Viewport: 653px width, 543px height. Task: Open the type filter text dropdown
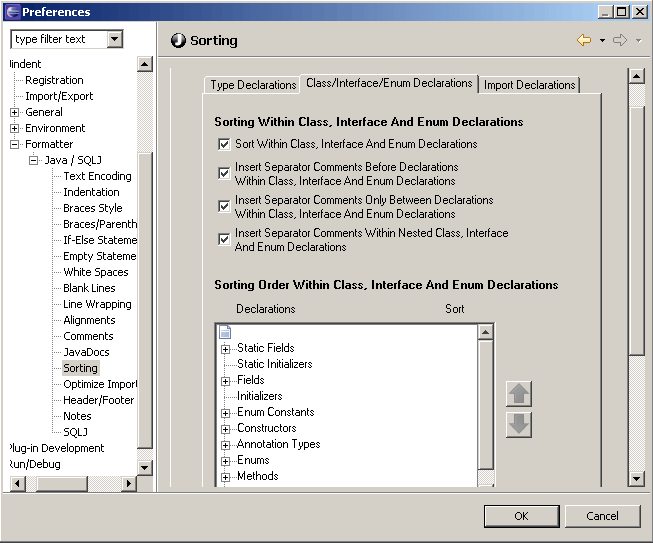point(114,39)
